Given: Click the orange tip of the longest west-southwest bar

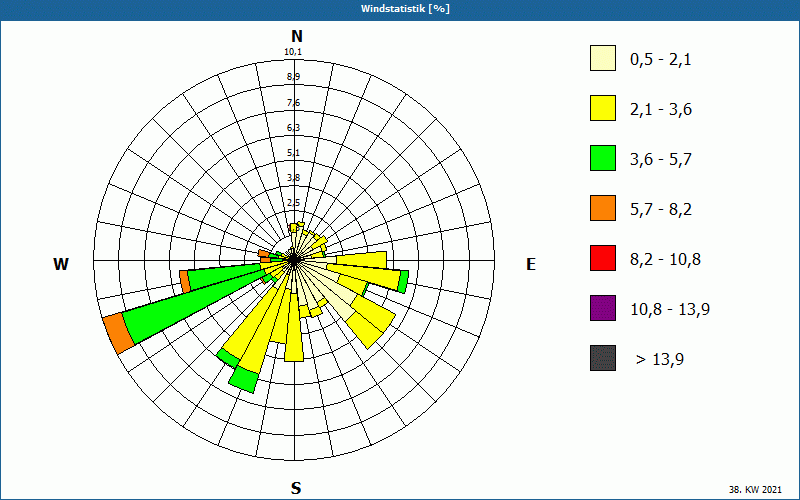Looking at the screenshot, I should point(119,333).
